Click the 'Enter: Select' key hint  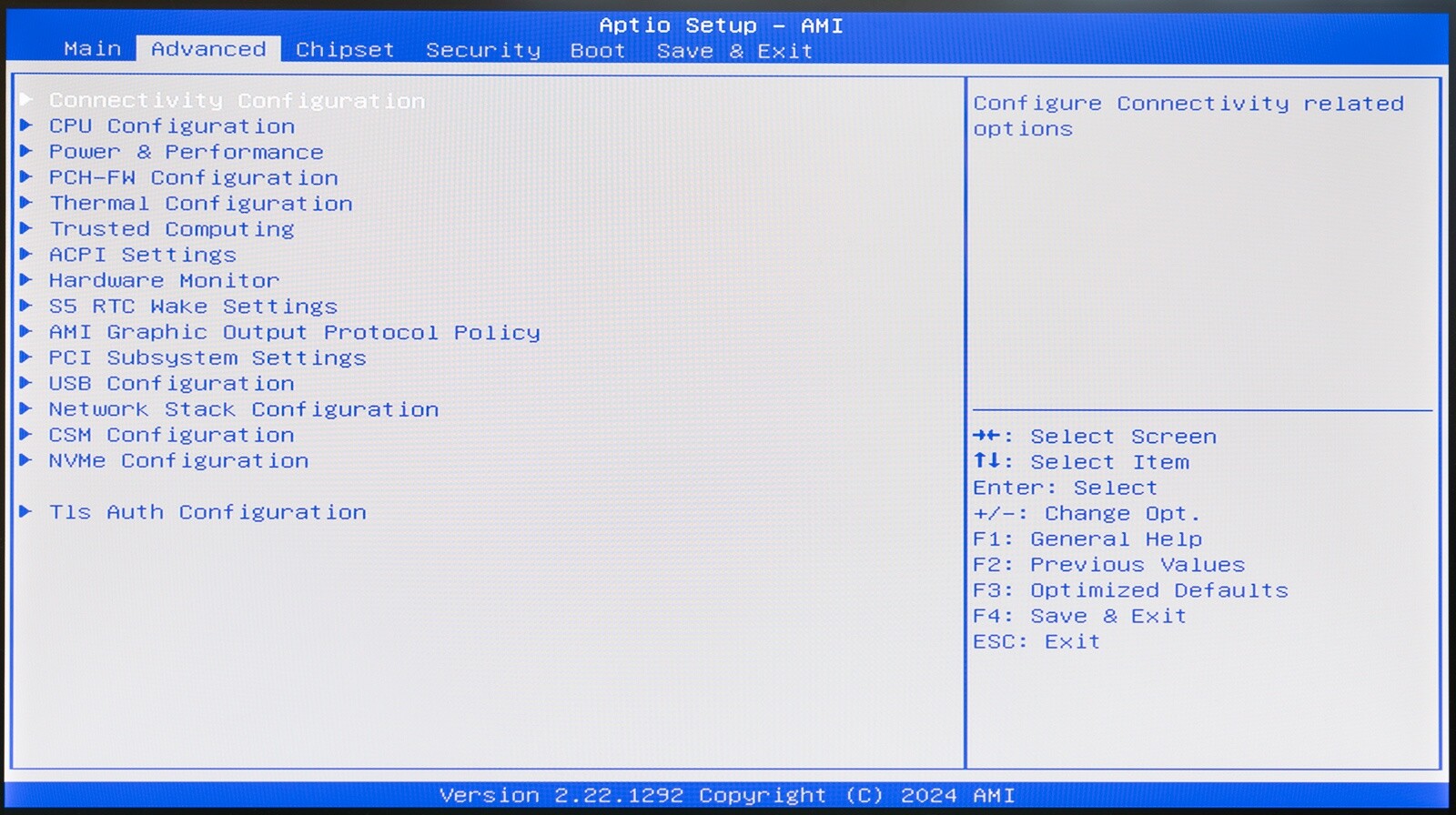coord(1066,488)
